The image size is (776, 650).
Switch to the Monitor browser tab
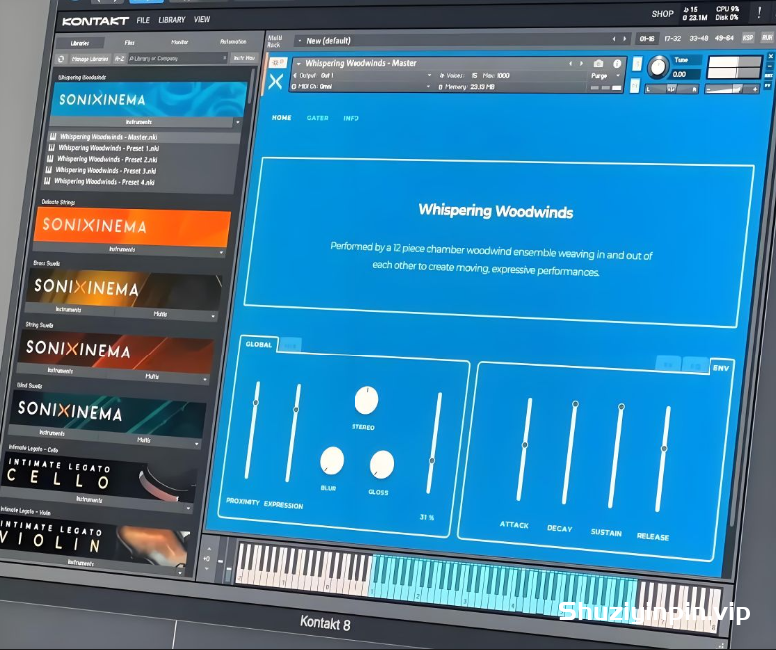pos(180,42)
